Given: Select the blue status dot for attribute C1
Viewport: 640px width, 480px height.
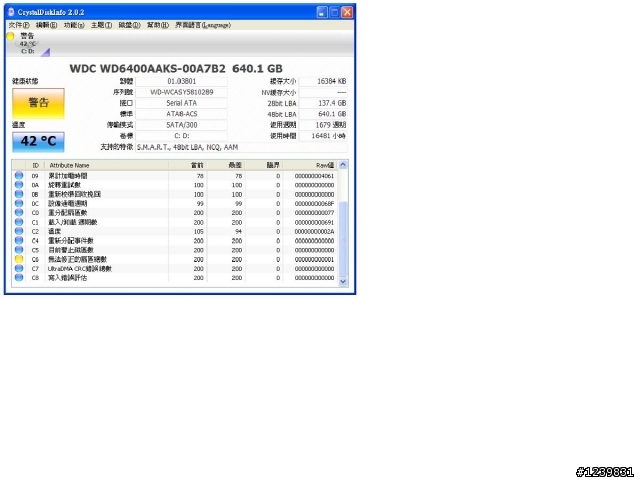Looking at the screenshot, I should click(19, 222).
